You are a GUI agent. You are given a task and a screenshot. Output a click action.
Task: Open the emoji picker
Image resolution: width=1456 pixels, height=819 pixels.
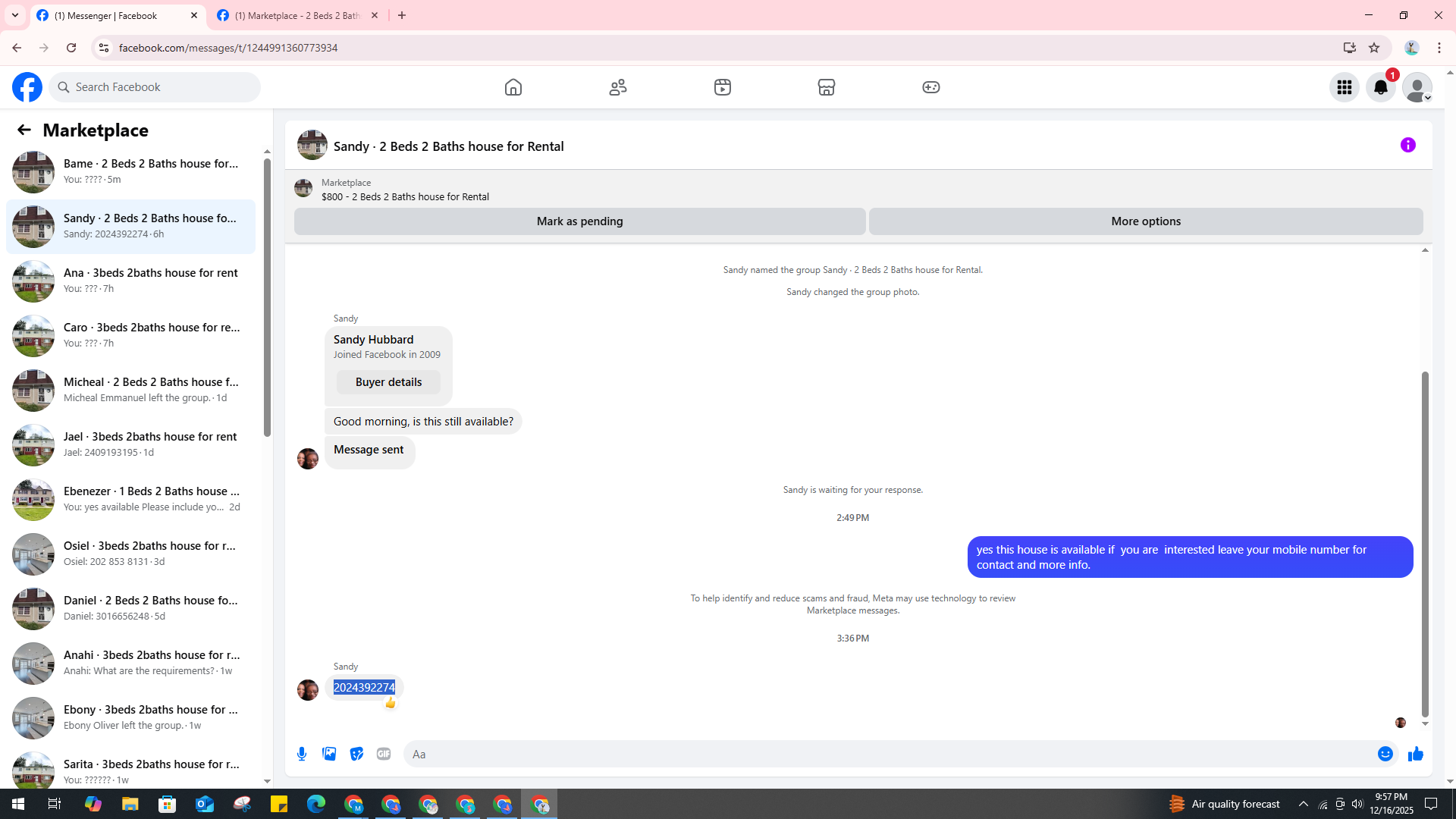click(x=1385, y=754)
